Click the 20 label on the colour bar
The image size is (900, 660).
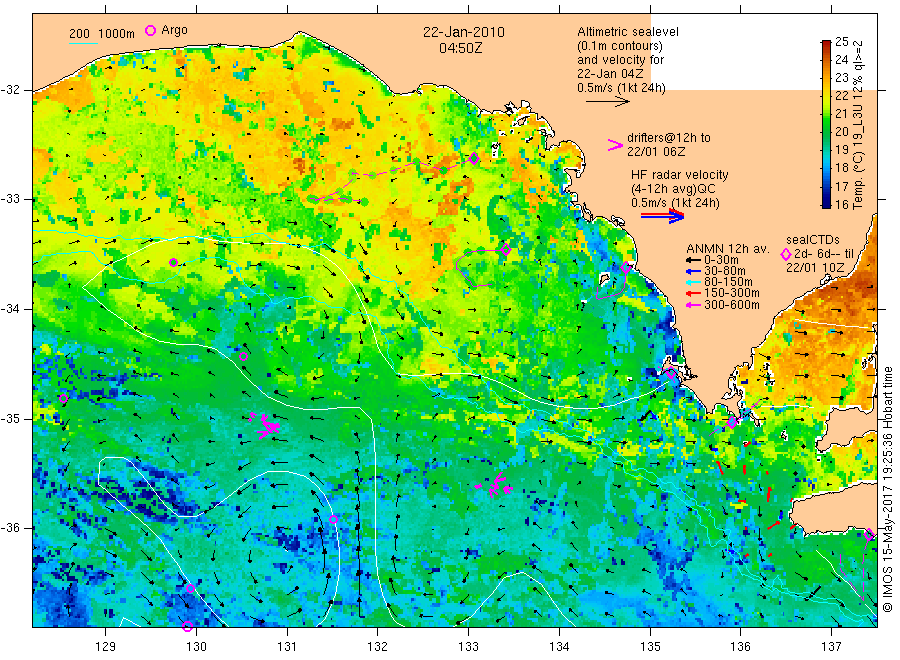[841, 131]
